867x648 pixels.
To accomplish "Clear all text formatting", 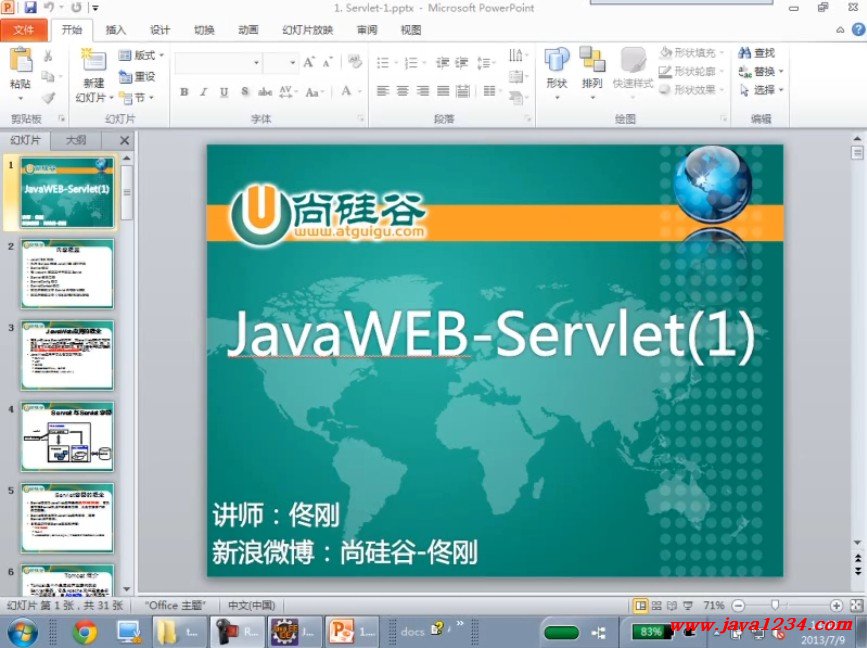I will pos(355,62).
